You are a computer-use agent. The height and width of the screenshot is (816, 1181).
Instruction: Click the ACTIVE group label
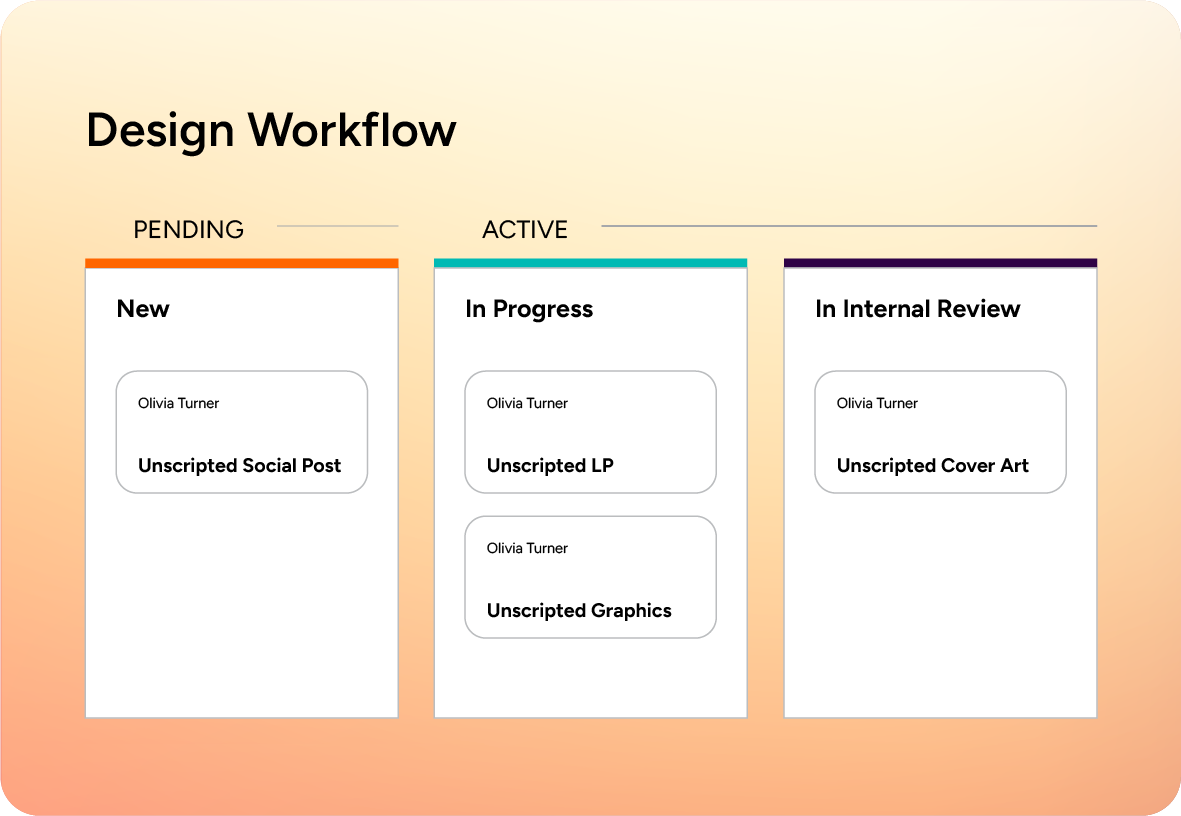click(525, 229)
